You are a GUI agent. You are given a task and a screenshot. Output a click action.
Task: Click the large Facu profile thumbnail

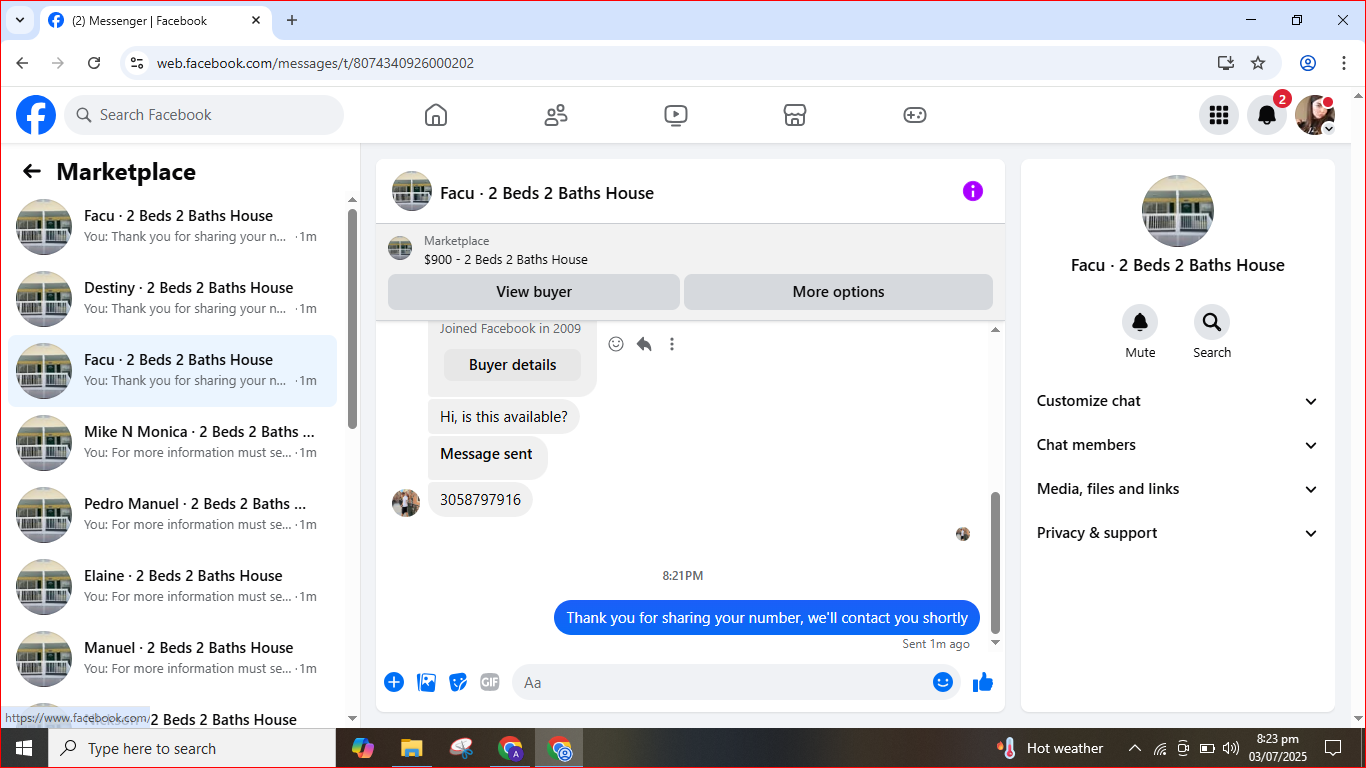pos(1178,211)
